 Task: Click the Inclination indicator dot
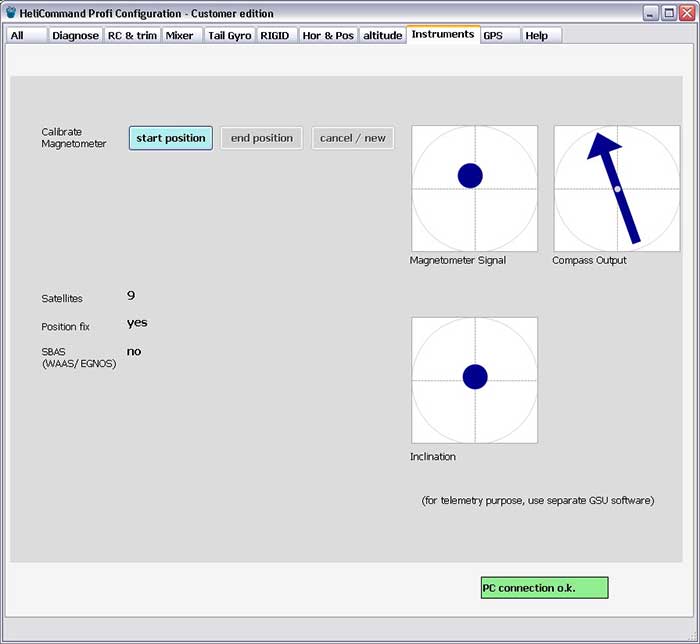click(x=475, y=377)
